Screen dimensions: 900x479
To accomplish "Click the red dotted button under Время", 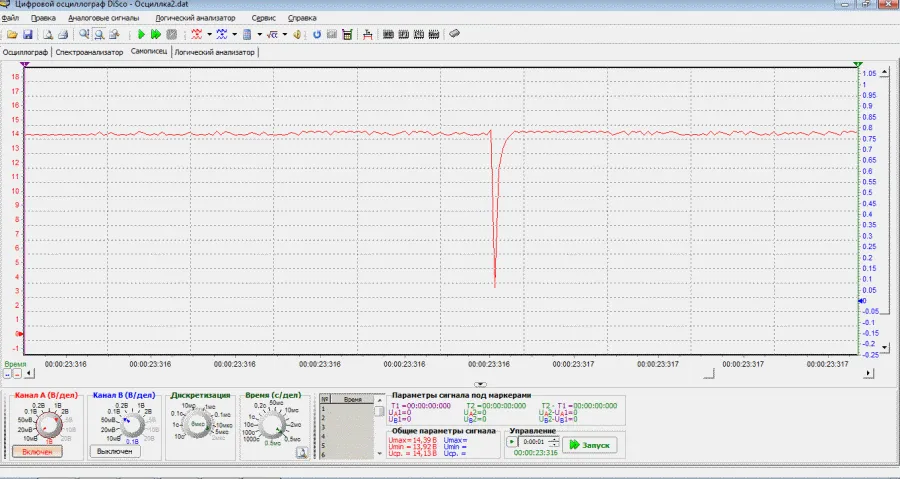I will (17, 374).
